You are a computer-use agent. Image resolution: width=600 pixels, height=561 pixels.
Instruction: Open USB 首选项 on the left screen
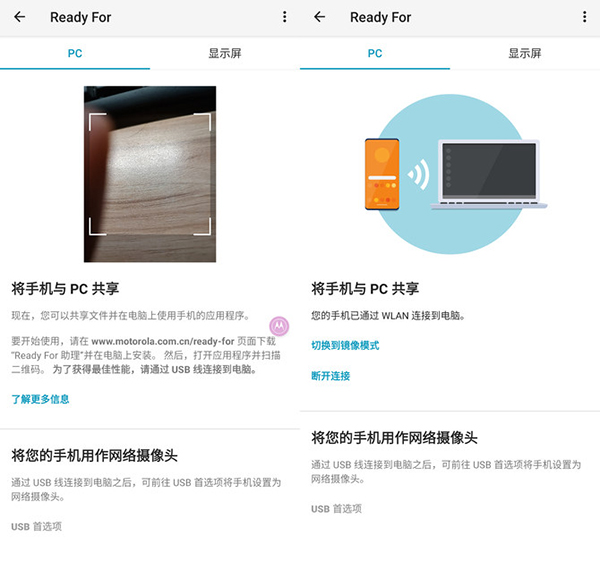[x=36, y=526]
